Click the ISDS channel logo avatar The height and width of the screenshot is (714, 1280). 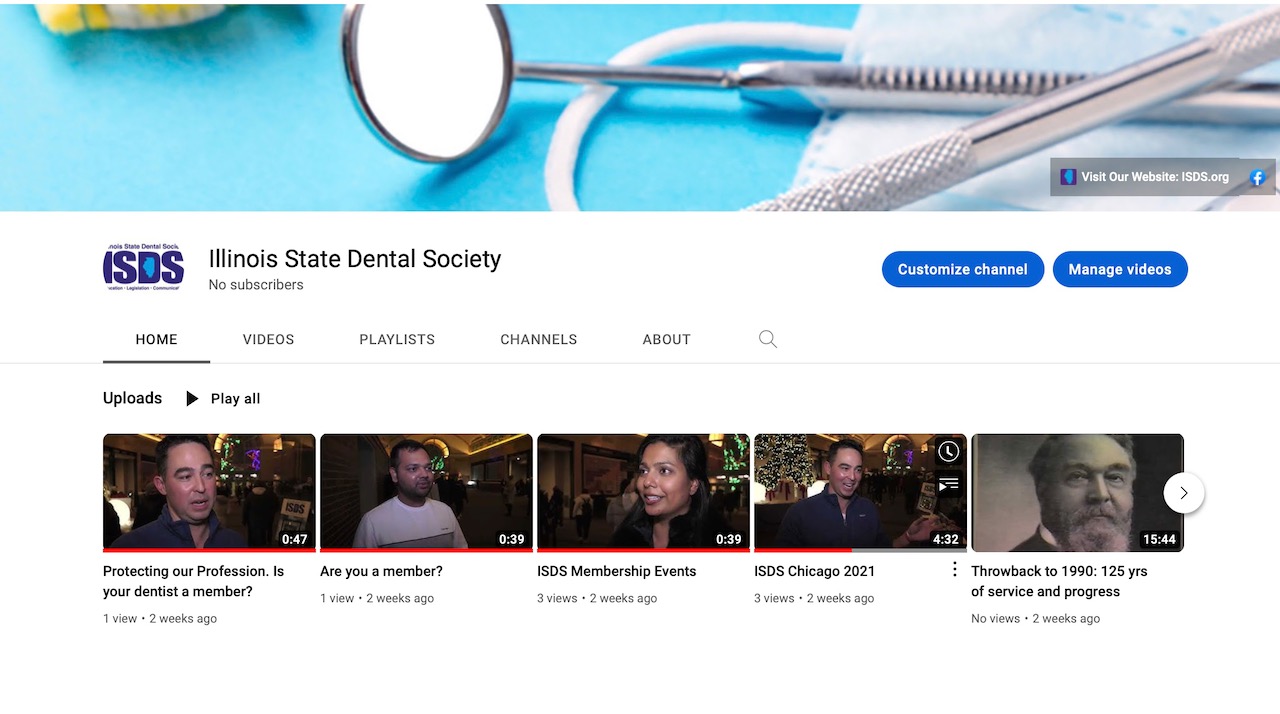(144, 268)
